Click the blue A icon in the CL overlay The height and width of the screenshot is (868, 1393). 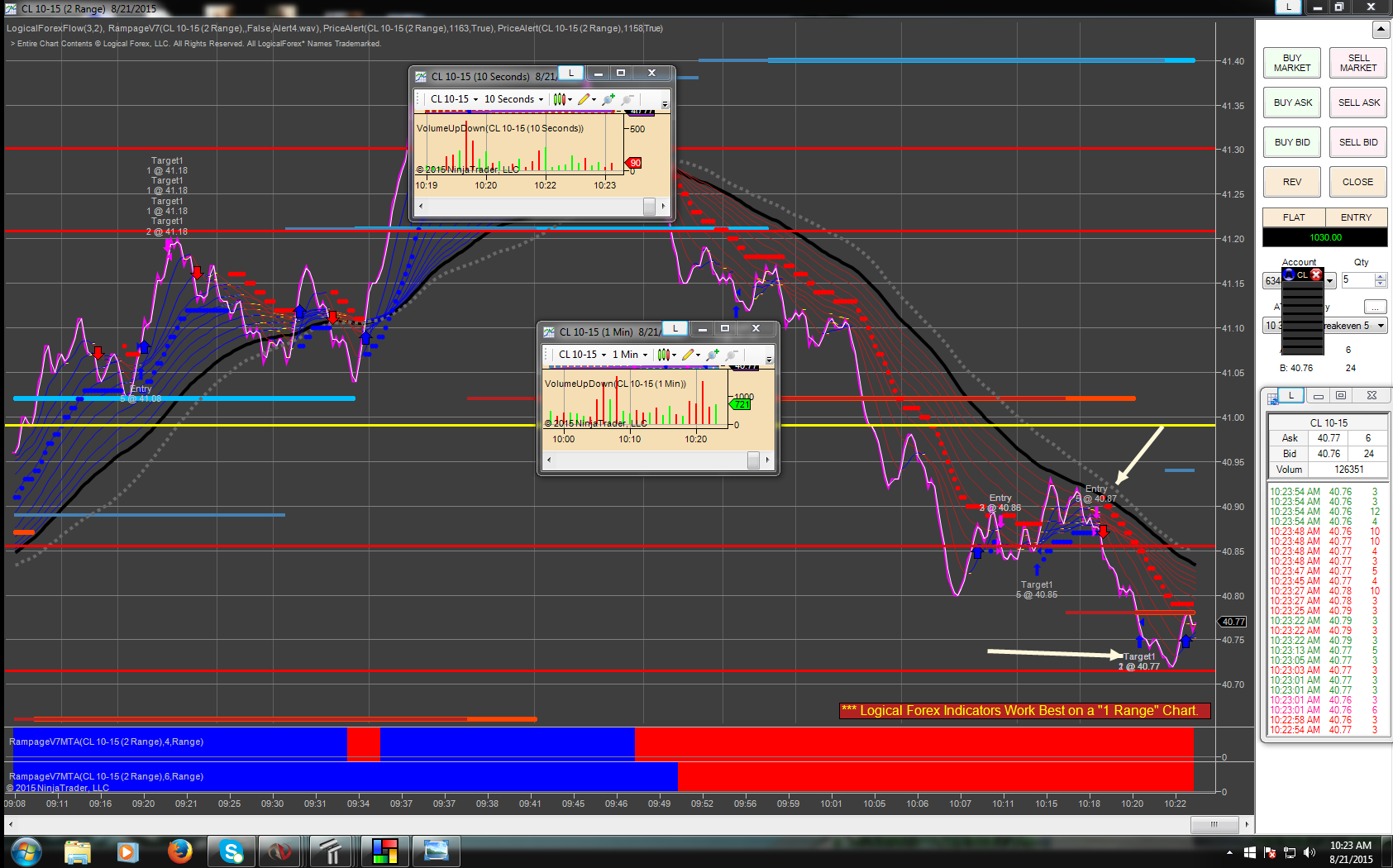pyautogui.click(x=1289, y=274)
